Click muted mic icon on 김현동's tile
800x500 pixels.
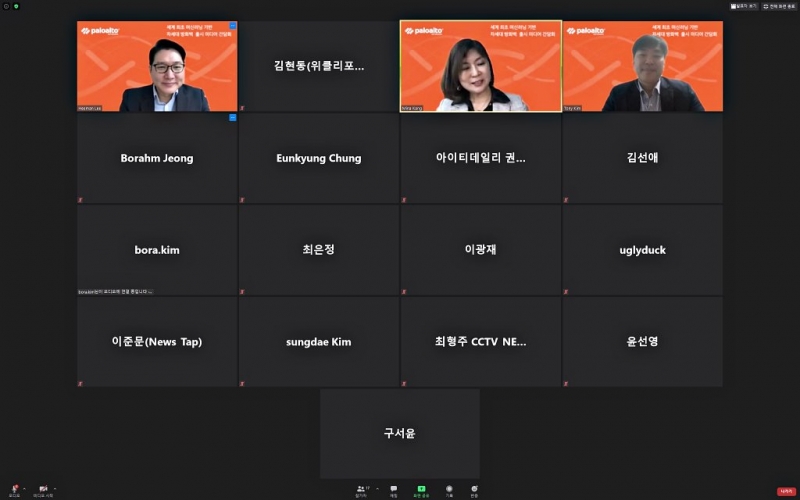click(242, 108)
